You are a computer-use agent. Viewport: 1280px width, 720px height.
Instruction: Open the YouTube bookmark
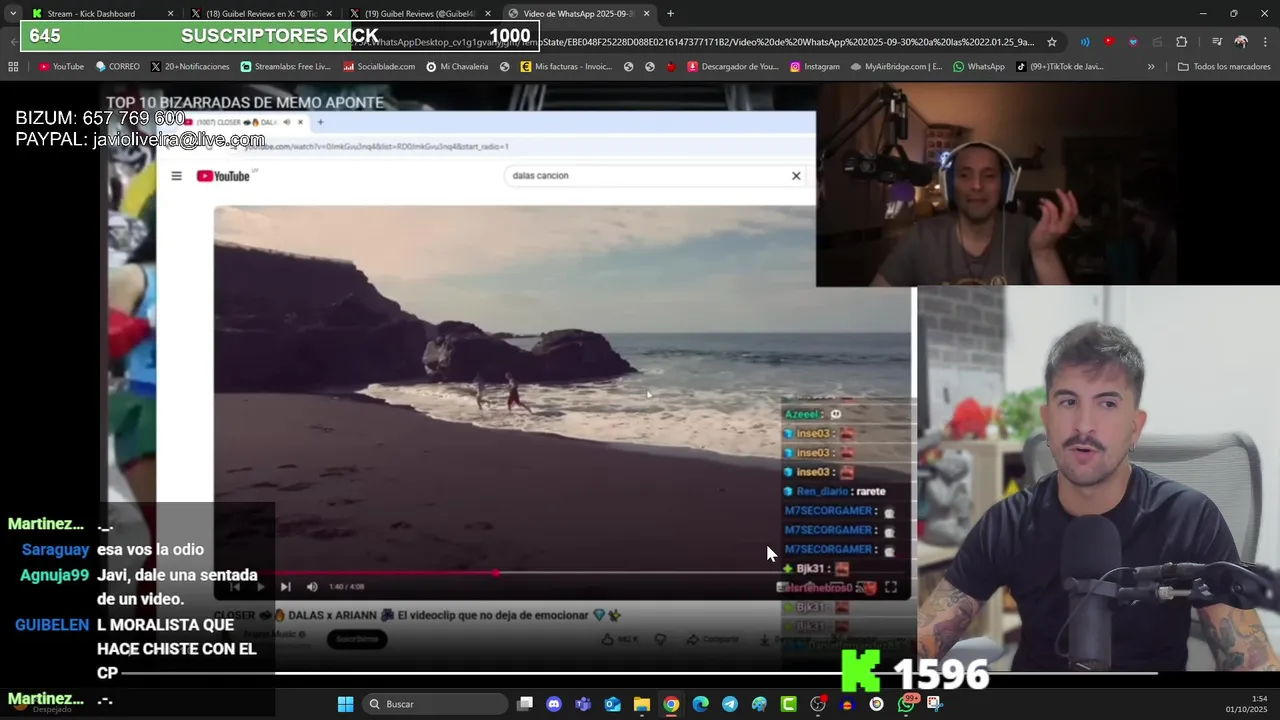61,67
